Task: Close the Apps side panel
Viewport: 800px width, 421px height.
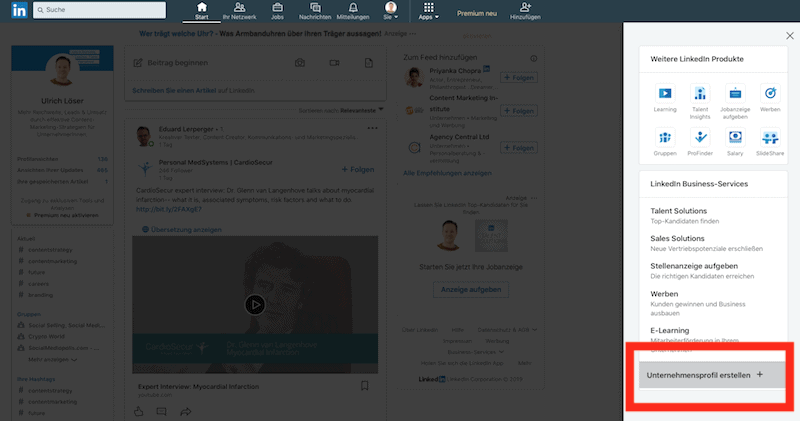Action: pyautogui.click(x=790, y=36)
